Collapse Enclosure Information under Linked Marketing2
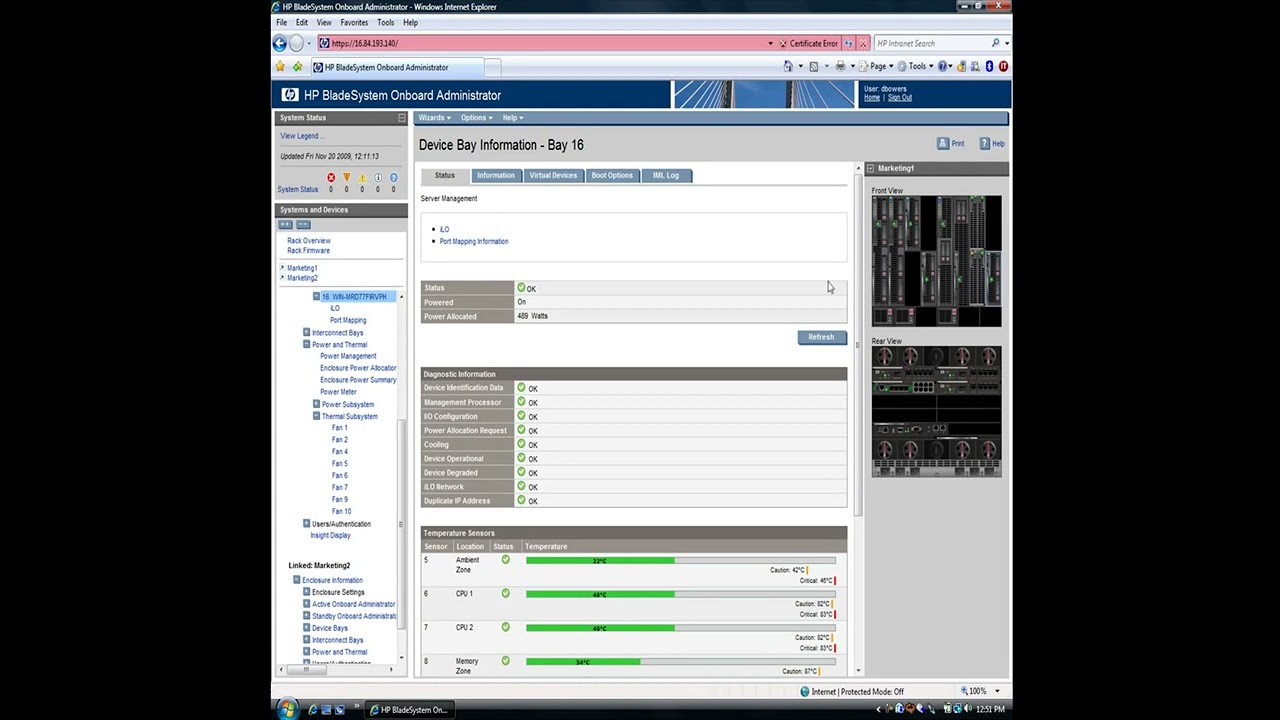 [x=296, y=580]
